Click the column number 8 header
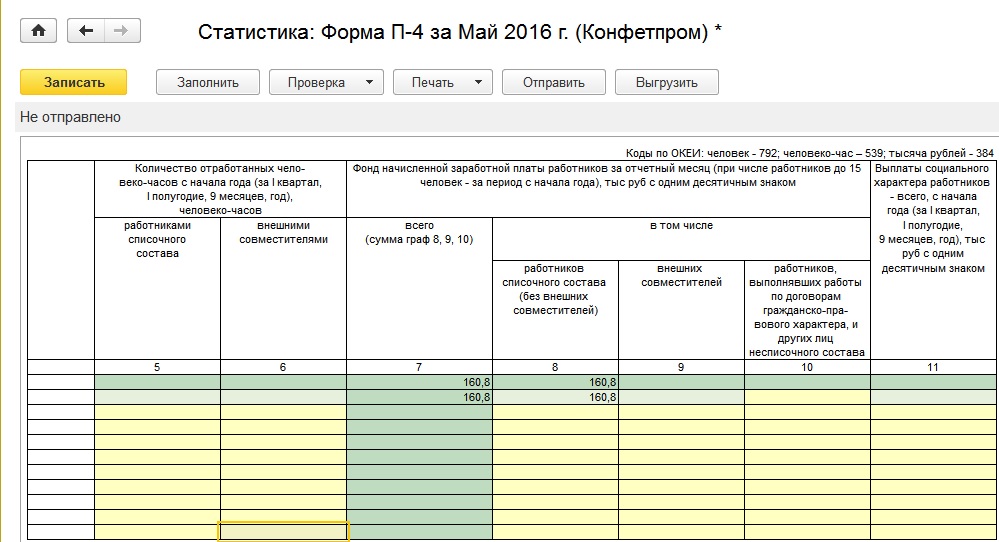999x542 pixels. (x=555, y=367)
